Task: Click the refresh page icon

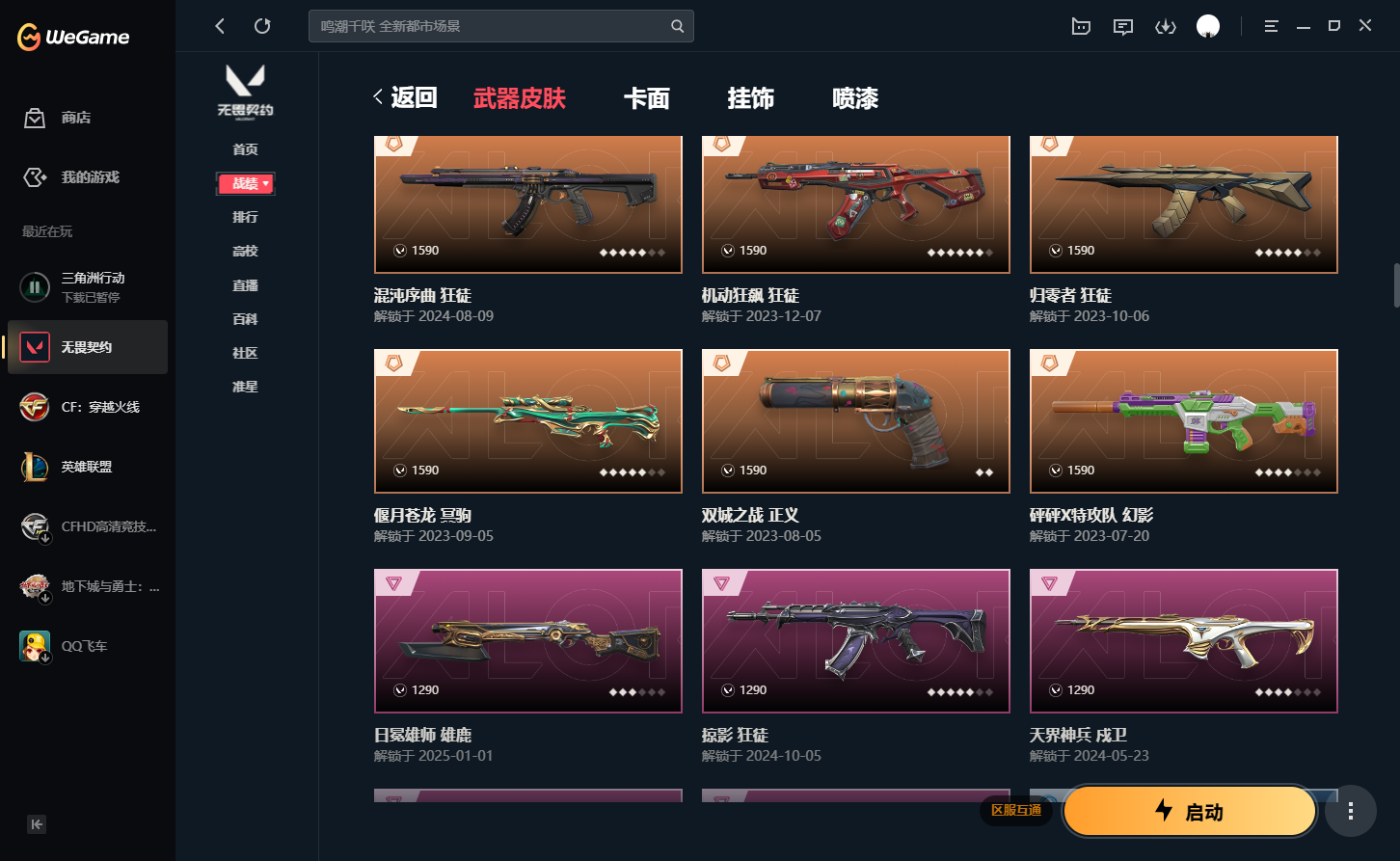Action: coord(262,26)
